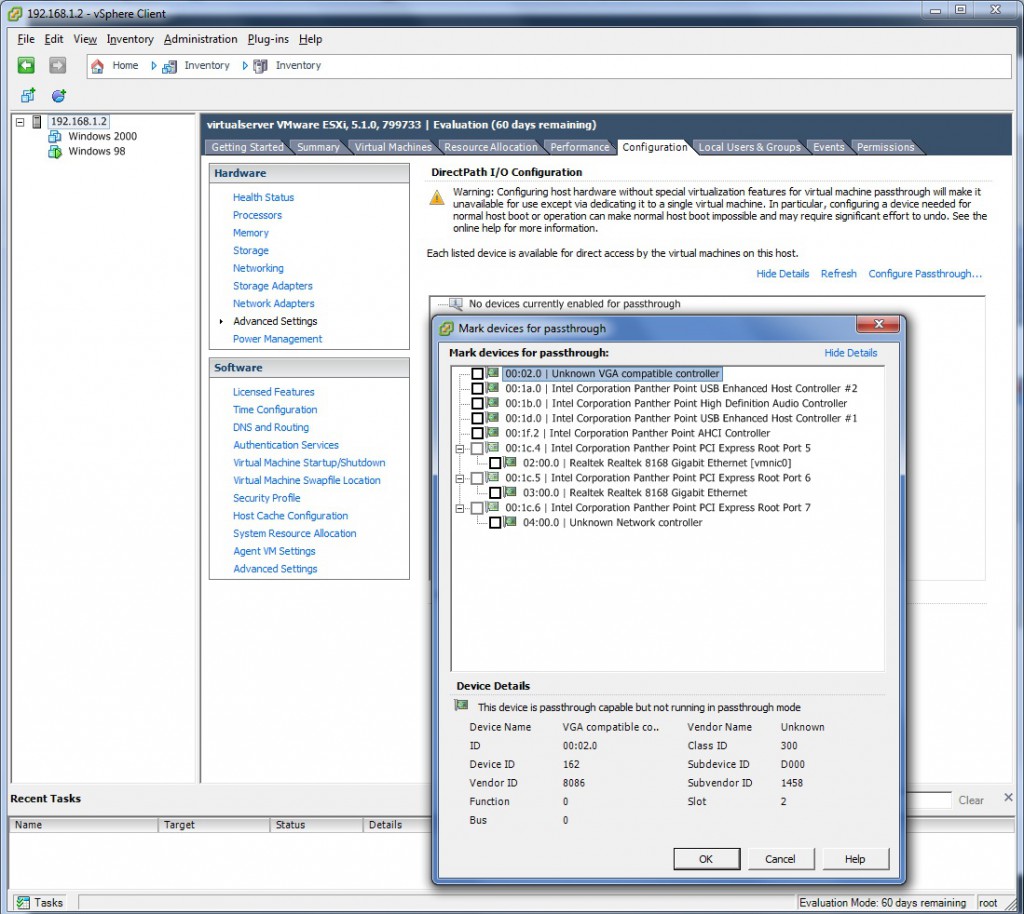Click the green Back navigation arrow
Image resolution: width=1024 pixels, height=914 pixels.
pos(27,65)
